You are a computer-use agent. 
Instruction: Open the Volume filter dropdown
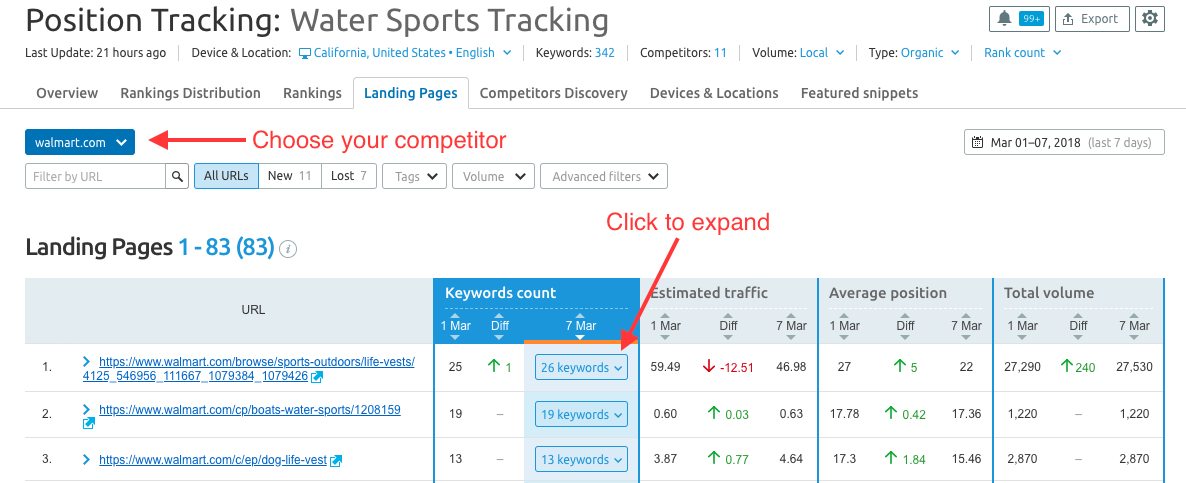click(x=493, y=176)
